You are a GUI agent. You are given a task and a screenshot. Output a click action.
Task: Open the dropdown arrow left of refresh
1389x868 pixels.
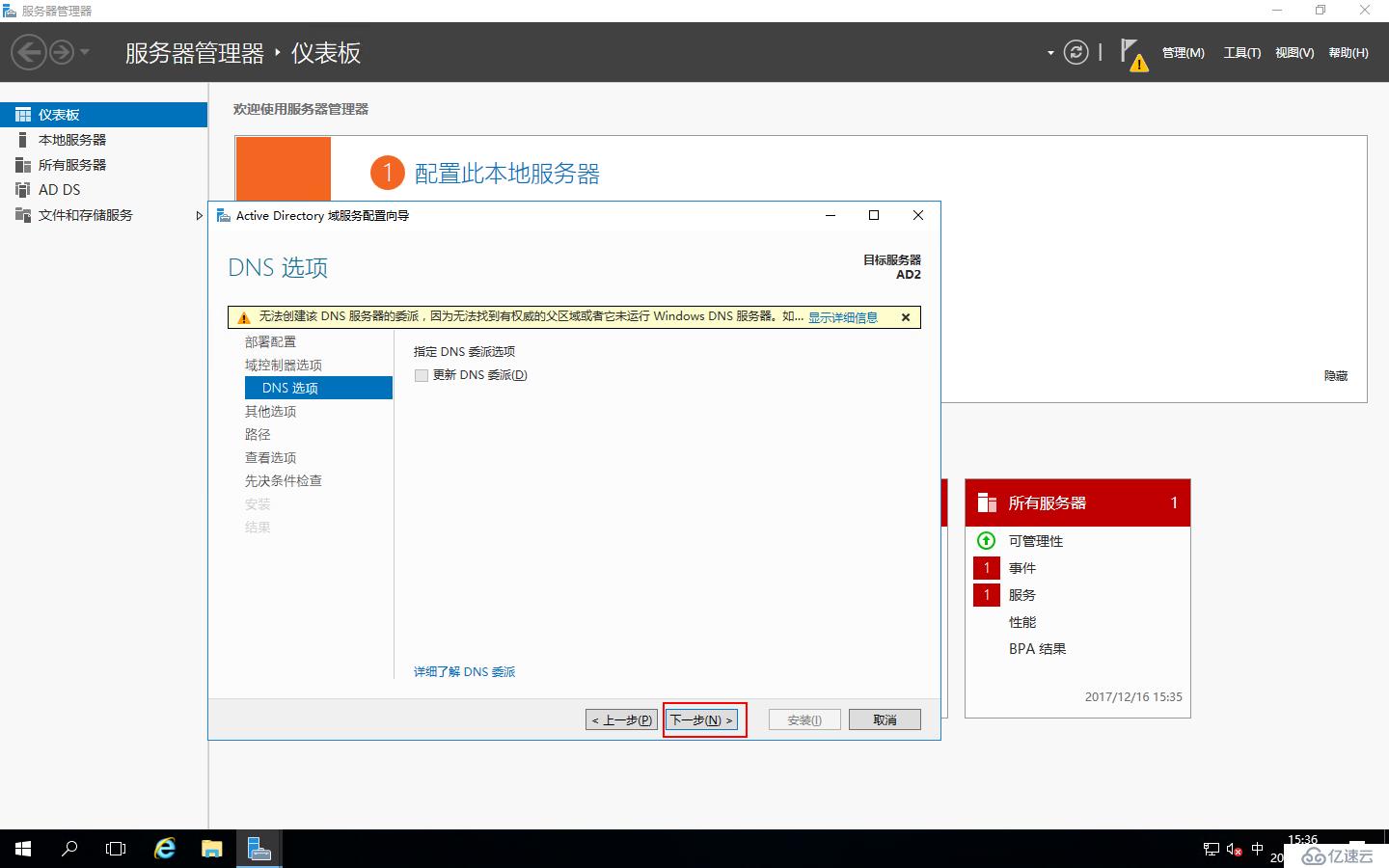pyautogui.click(x=1050, y=53)
